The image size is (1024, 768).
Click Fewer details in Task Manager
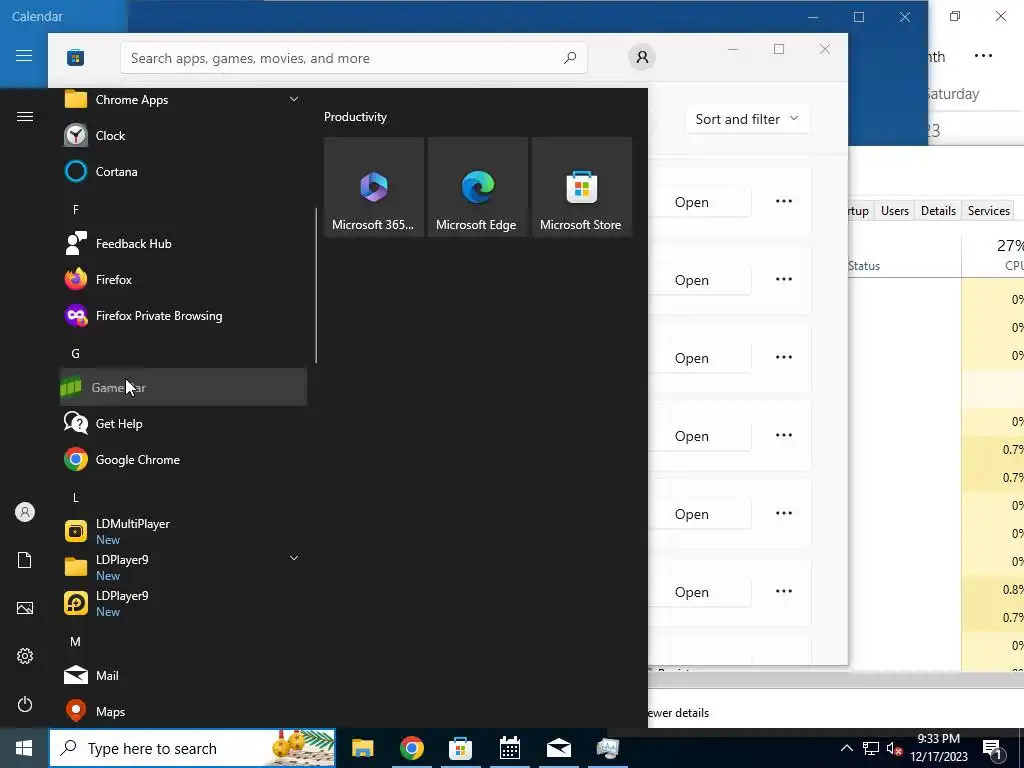coord(679,713)
